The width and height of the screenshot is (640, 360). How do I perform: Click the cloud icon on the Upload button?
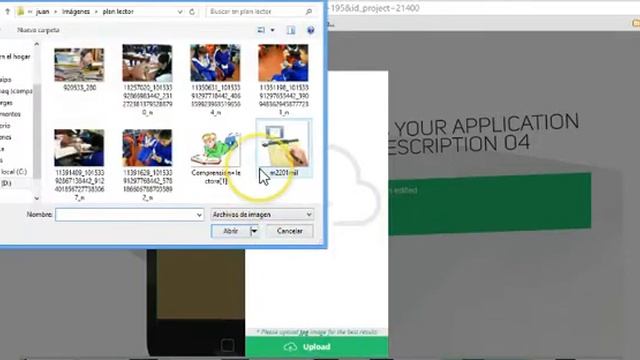pos(290,347)
